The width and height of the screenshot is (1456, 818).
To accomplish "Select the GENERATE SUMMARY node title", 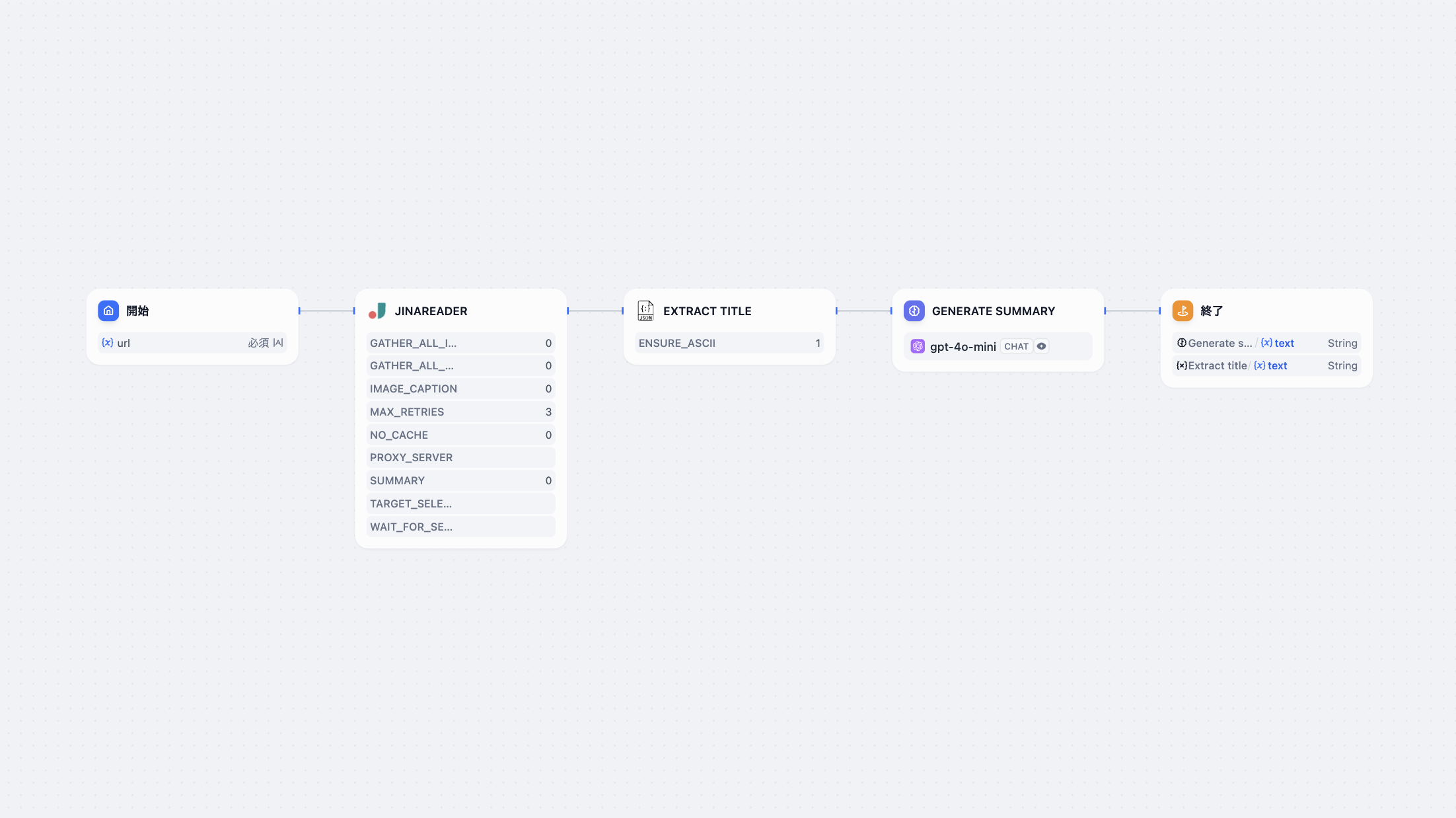I will [x=993, y=311].
